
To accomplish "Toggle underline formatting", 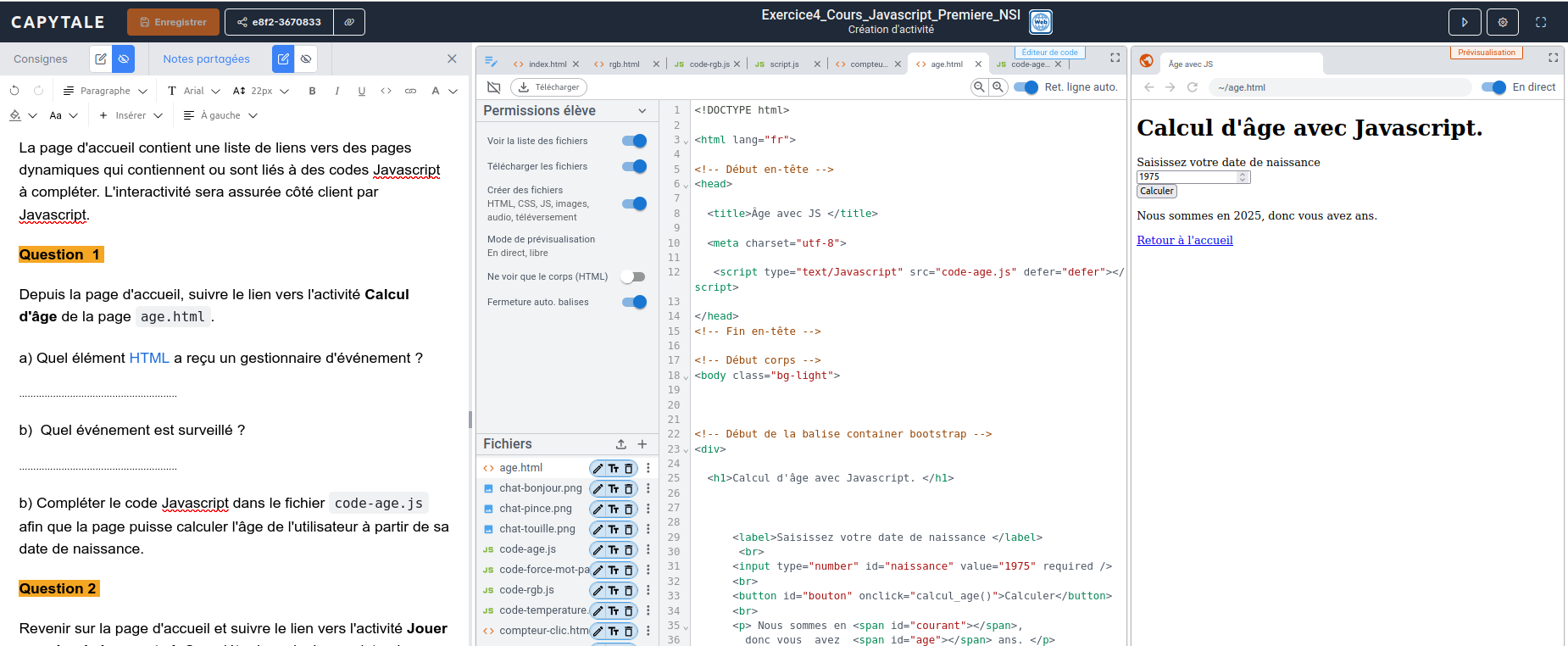I will pos(362,91).
